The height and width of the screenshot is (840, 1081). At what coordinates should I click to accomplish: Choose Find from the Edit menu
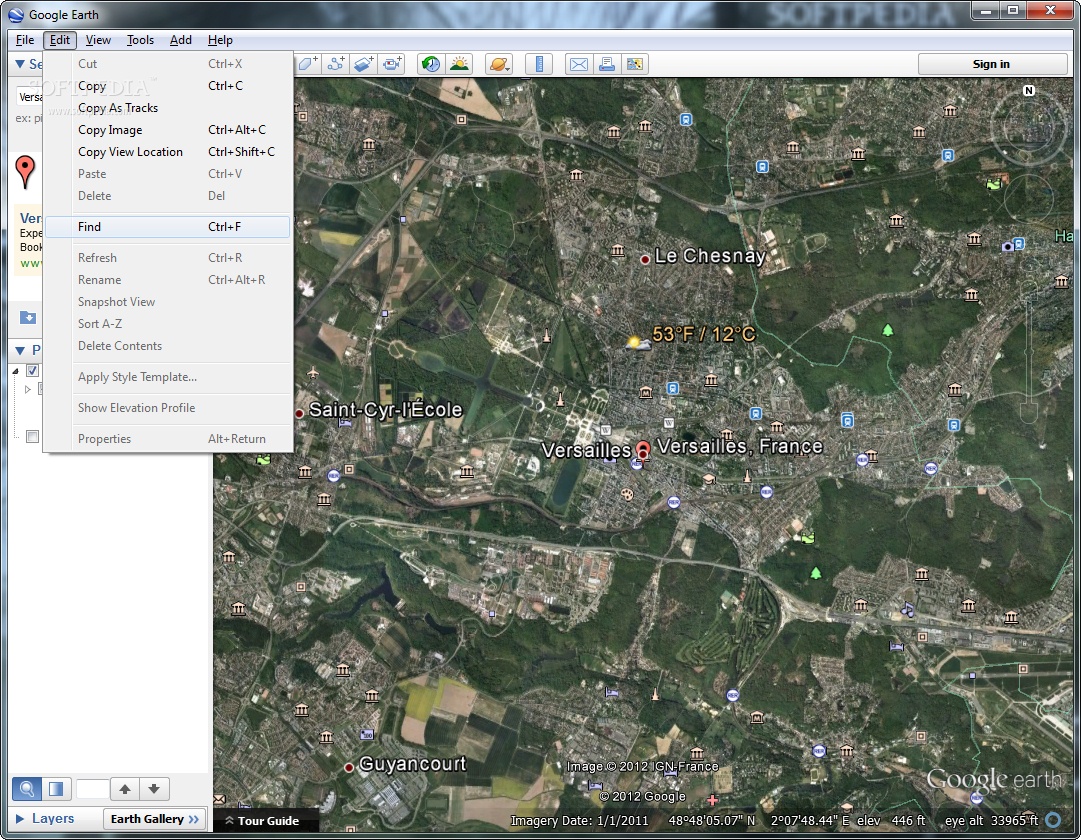168,227
